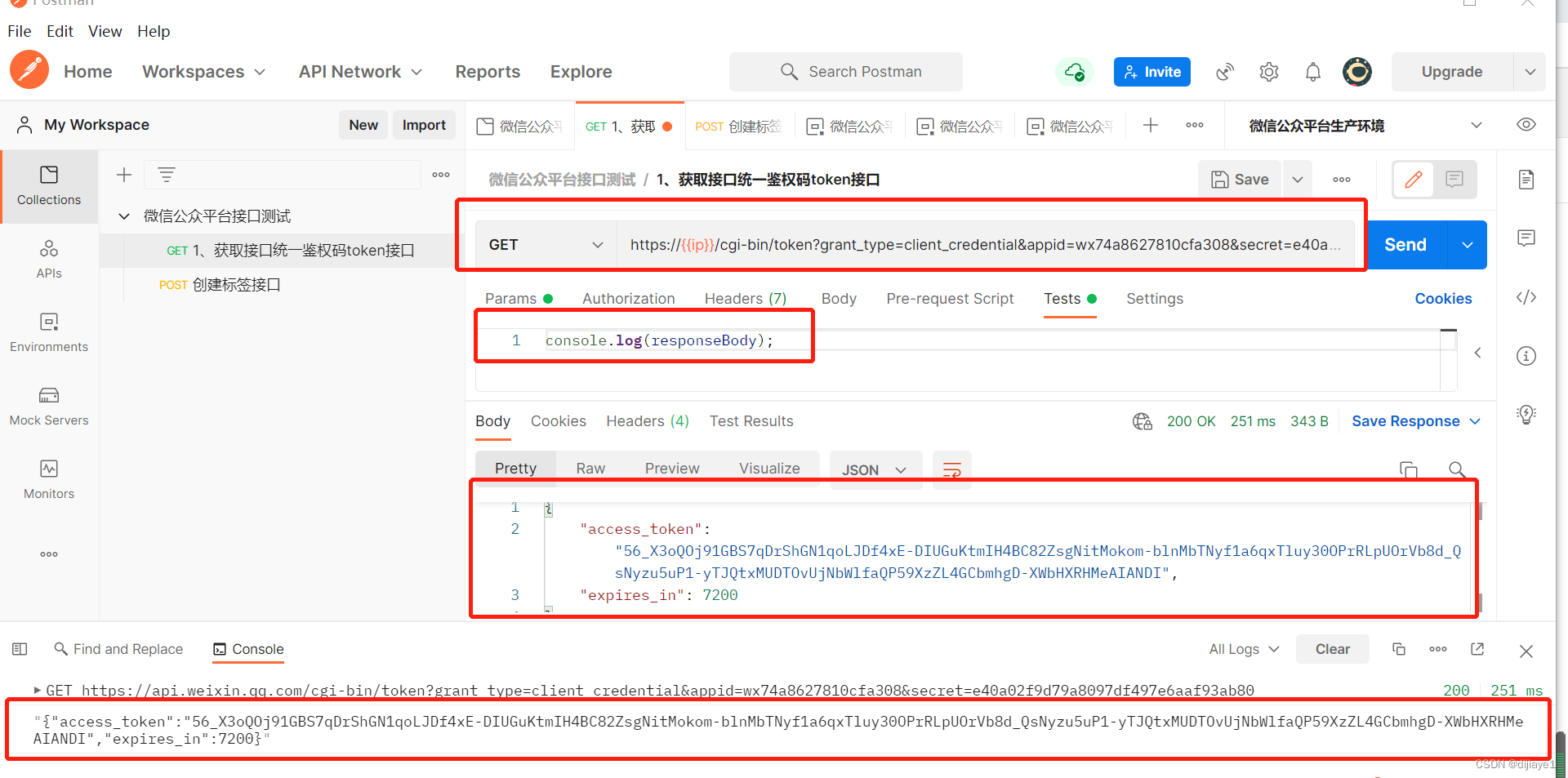Open sync status cloud icon
Image resolution: width=1568 pixels, height=778 pixels.
point(1075,72)
